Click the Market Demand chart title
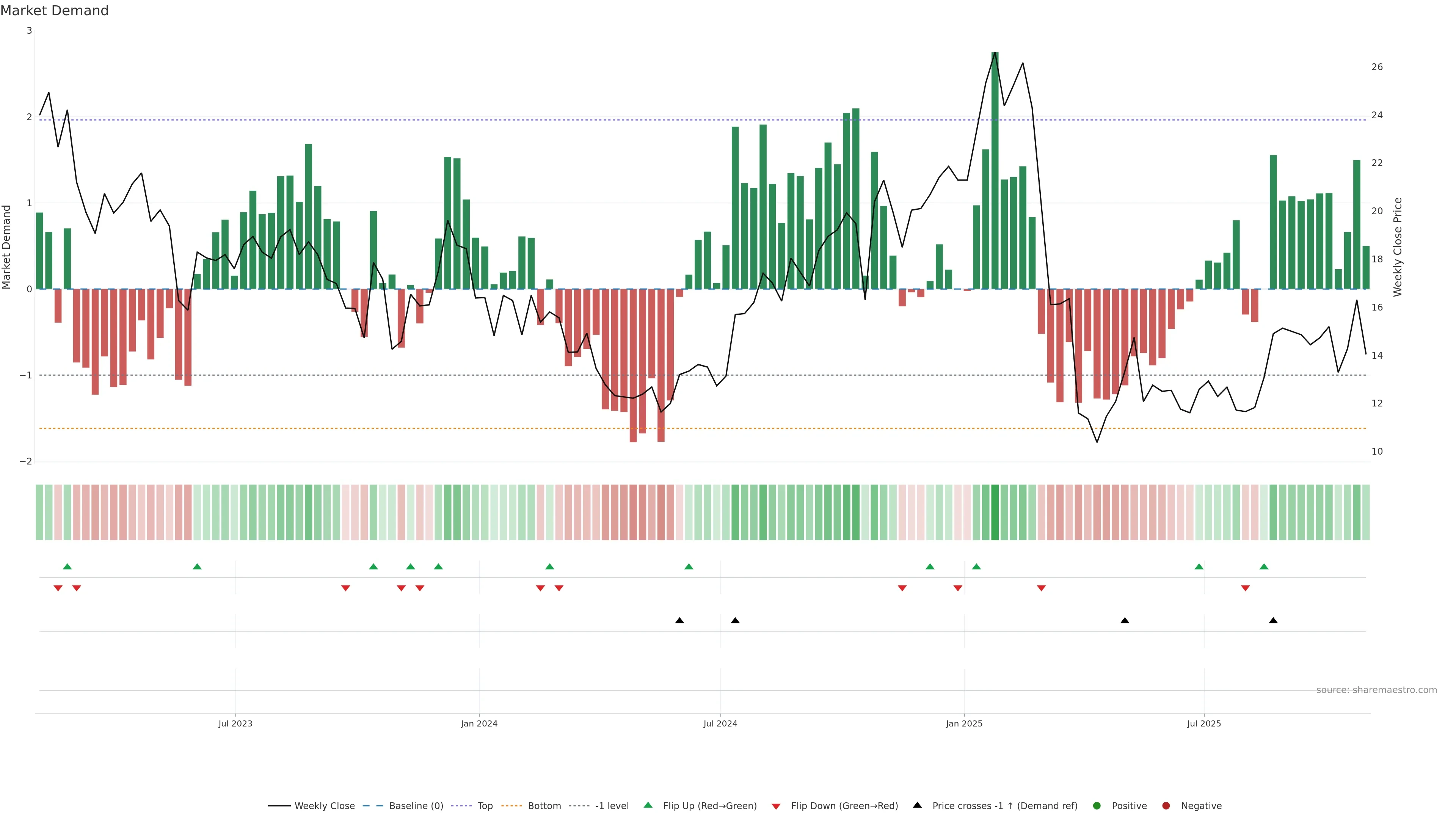Viewport: 1456px width, 819px height. (x=54, y=11)
